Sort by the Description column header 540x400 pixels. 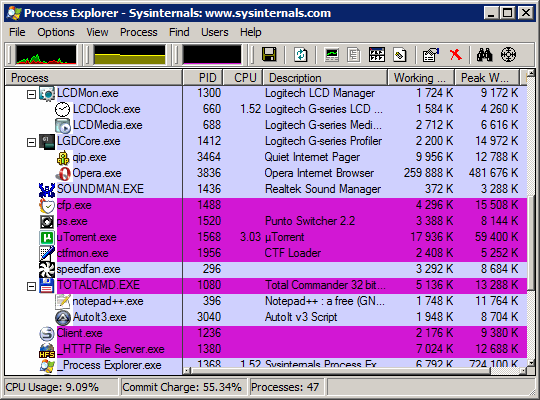[x=325, y=78]
